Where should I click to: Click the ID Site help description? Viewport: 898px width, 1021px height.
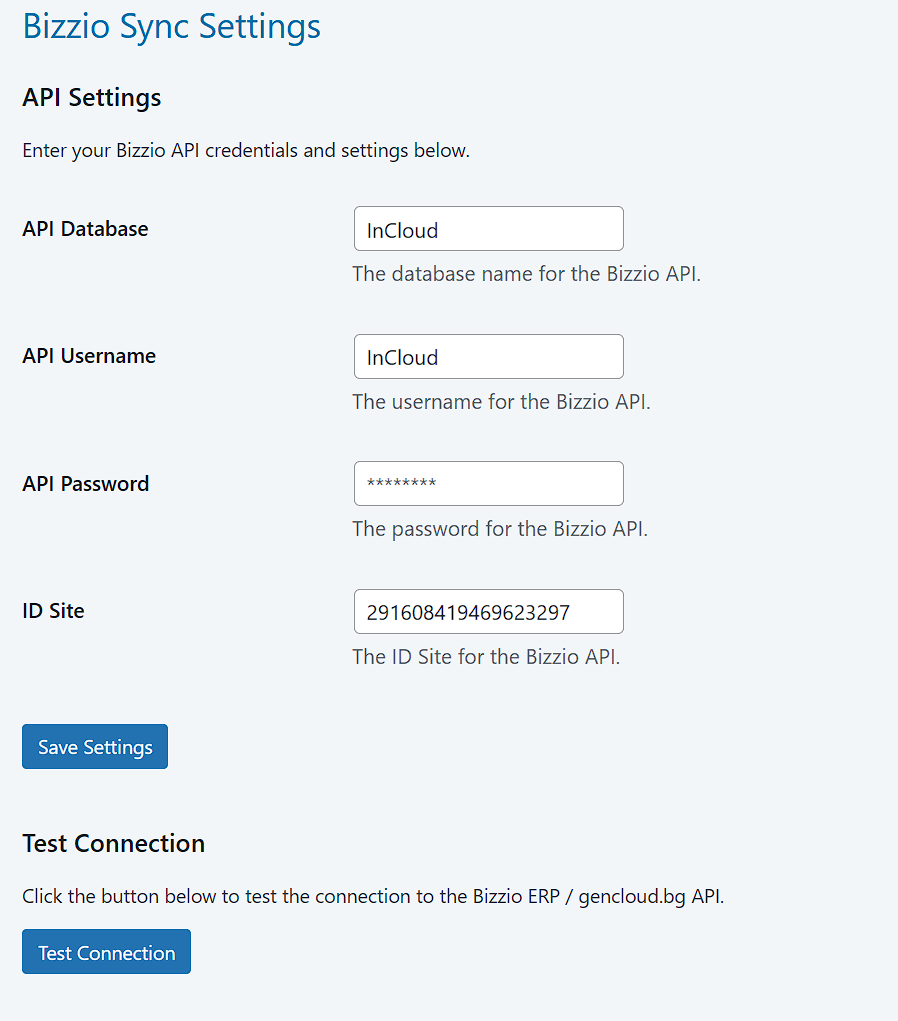coord(486,657)
